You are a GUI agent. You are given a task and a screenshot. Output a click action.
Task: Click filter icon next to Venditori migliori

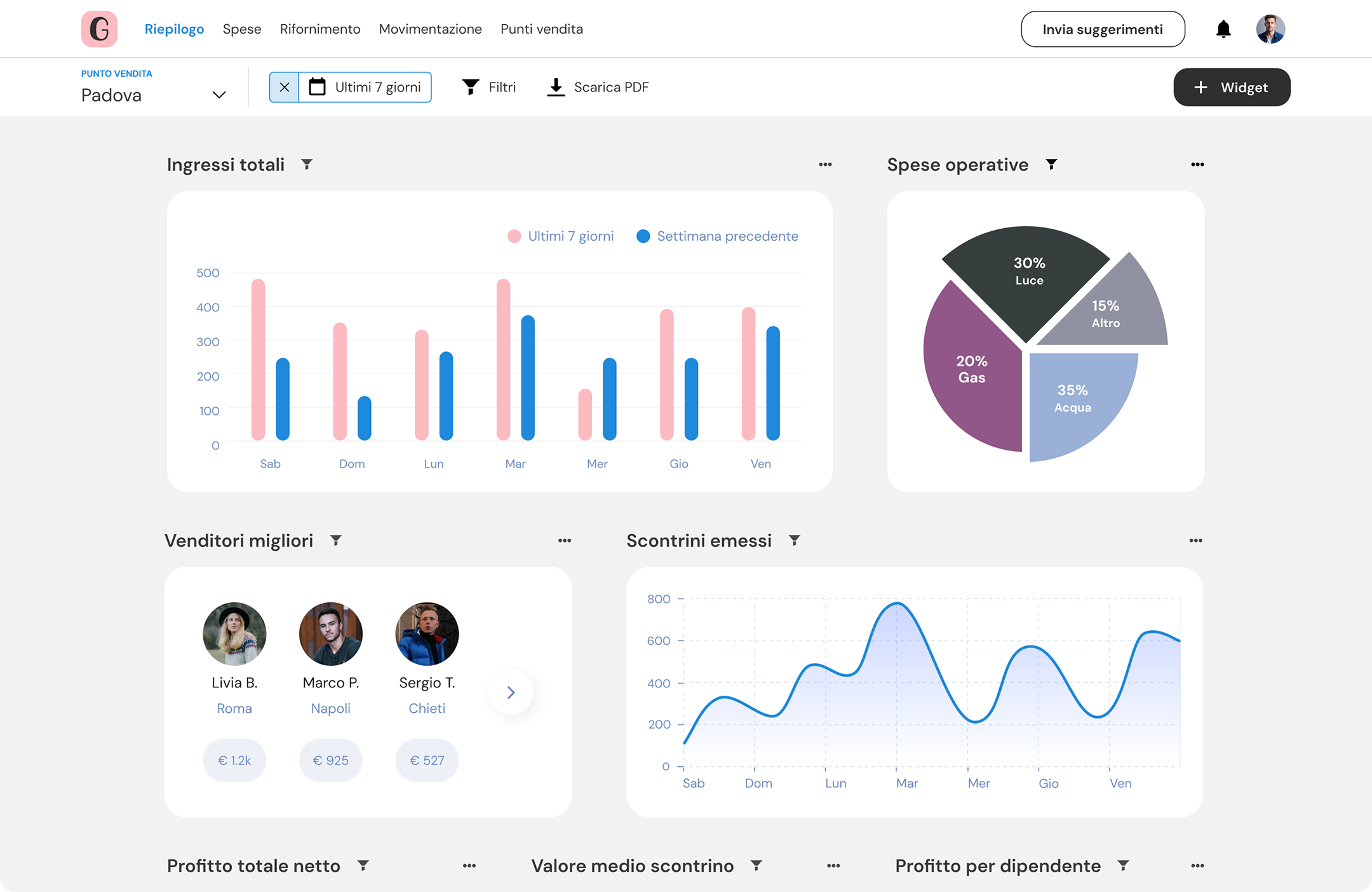[x=336, y=541]
